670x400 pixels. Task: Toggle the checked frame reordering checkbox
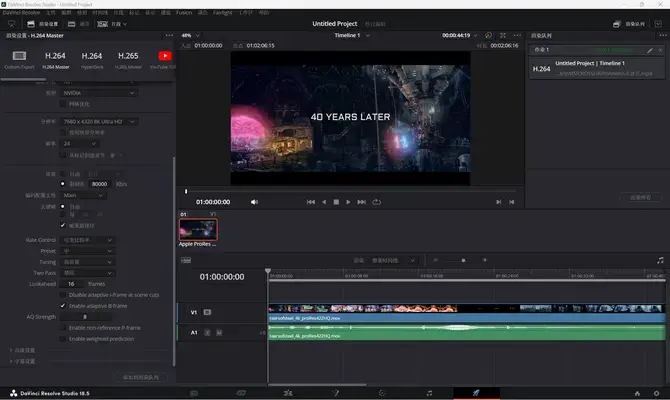click(63, 225)
